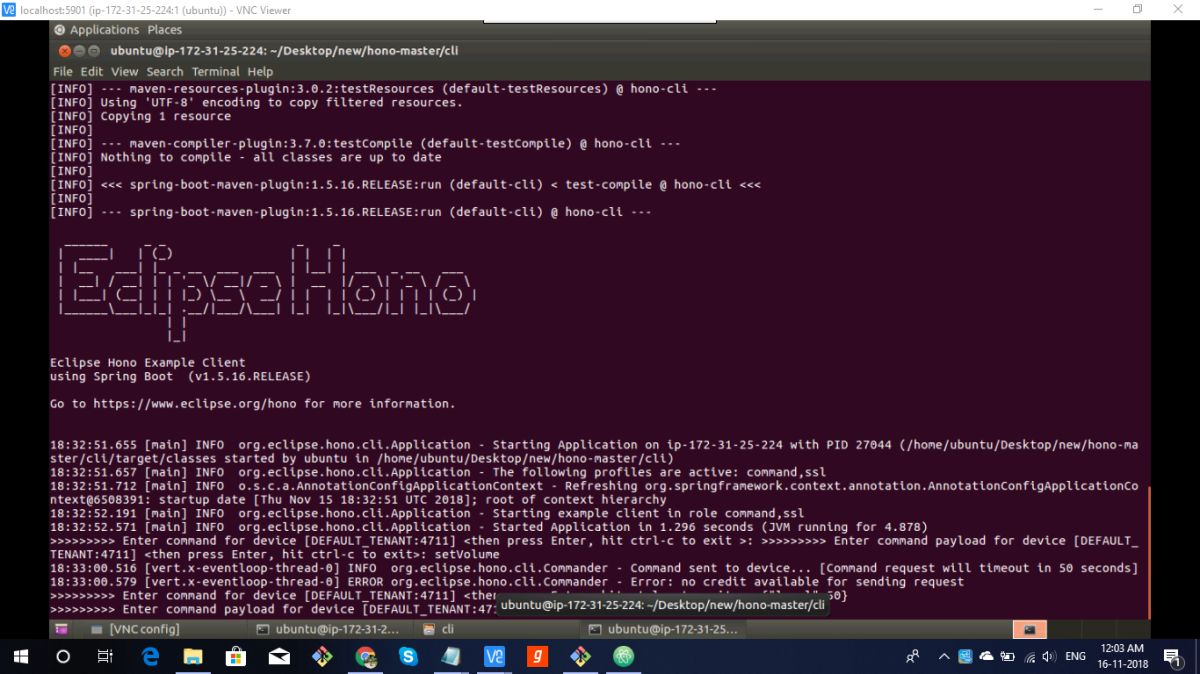Open the green round app icon on taskbar

624,657
